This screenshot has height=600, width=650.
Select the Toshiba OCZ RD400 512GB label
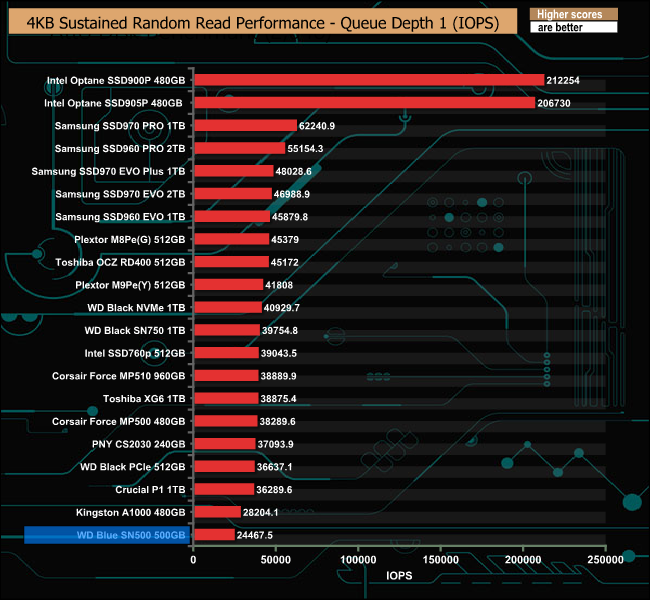tap(120, 262)
